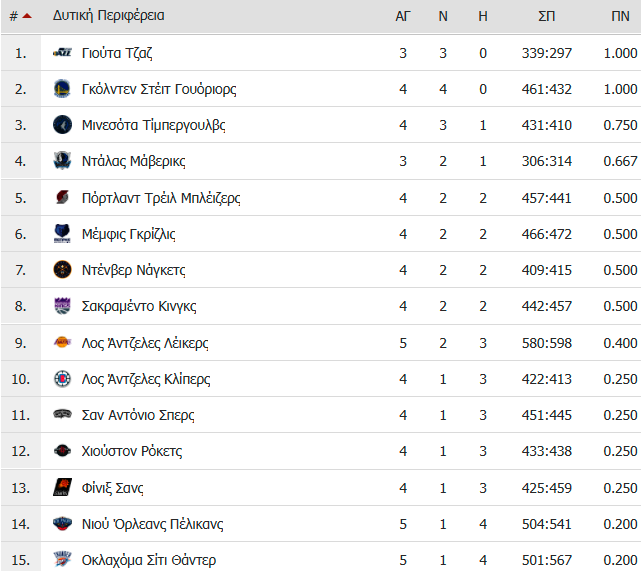Sort table by ΑΓ column header

(x=403, y=16)
